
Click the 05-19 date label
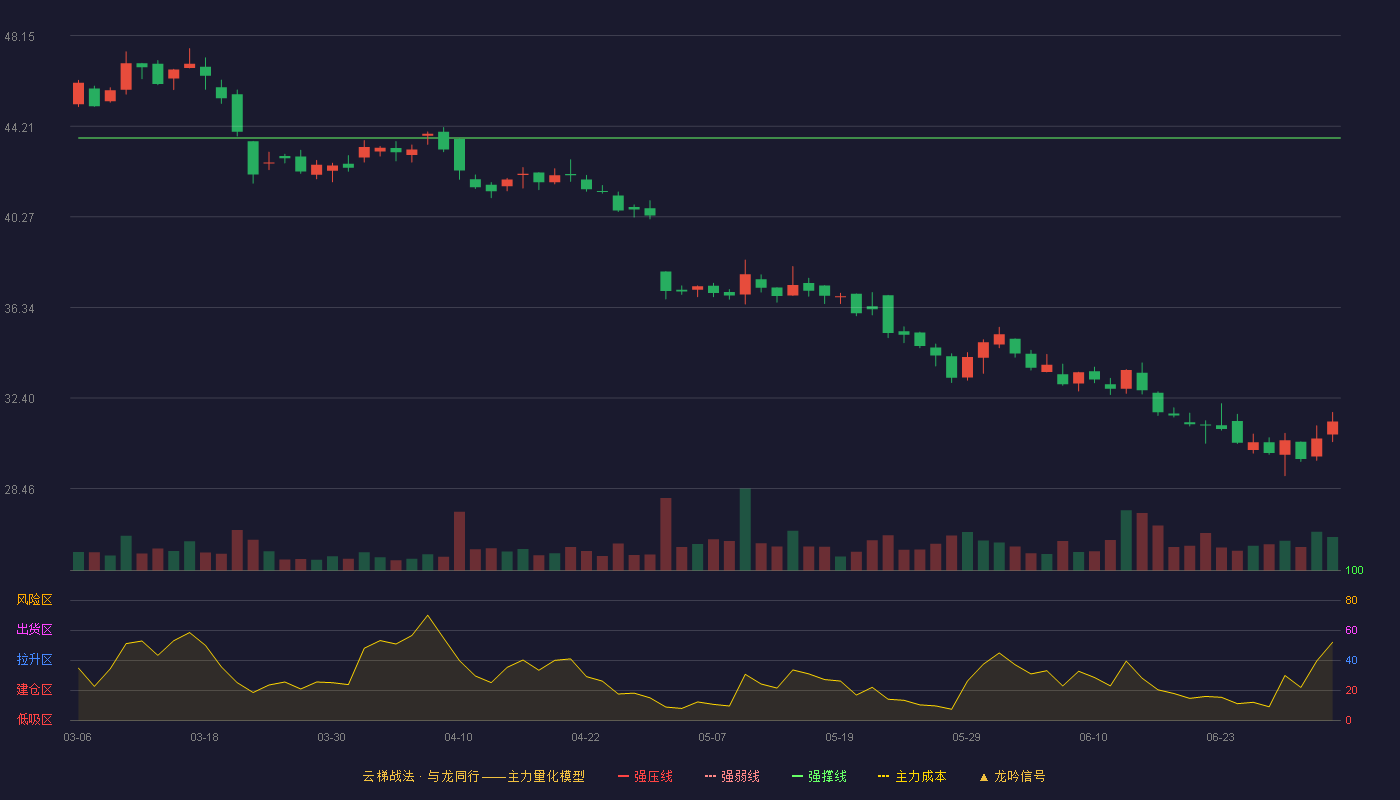pyautogui.click(x=839, y=737)
